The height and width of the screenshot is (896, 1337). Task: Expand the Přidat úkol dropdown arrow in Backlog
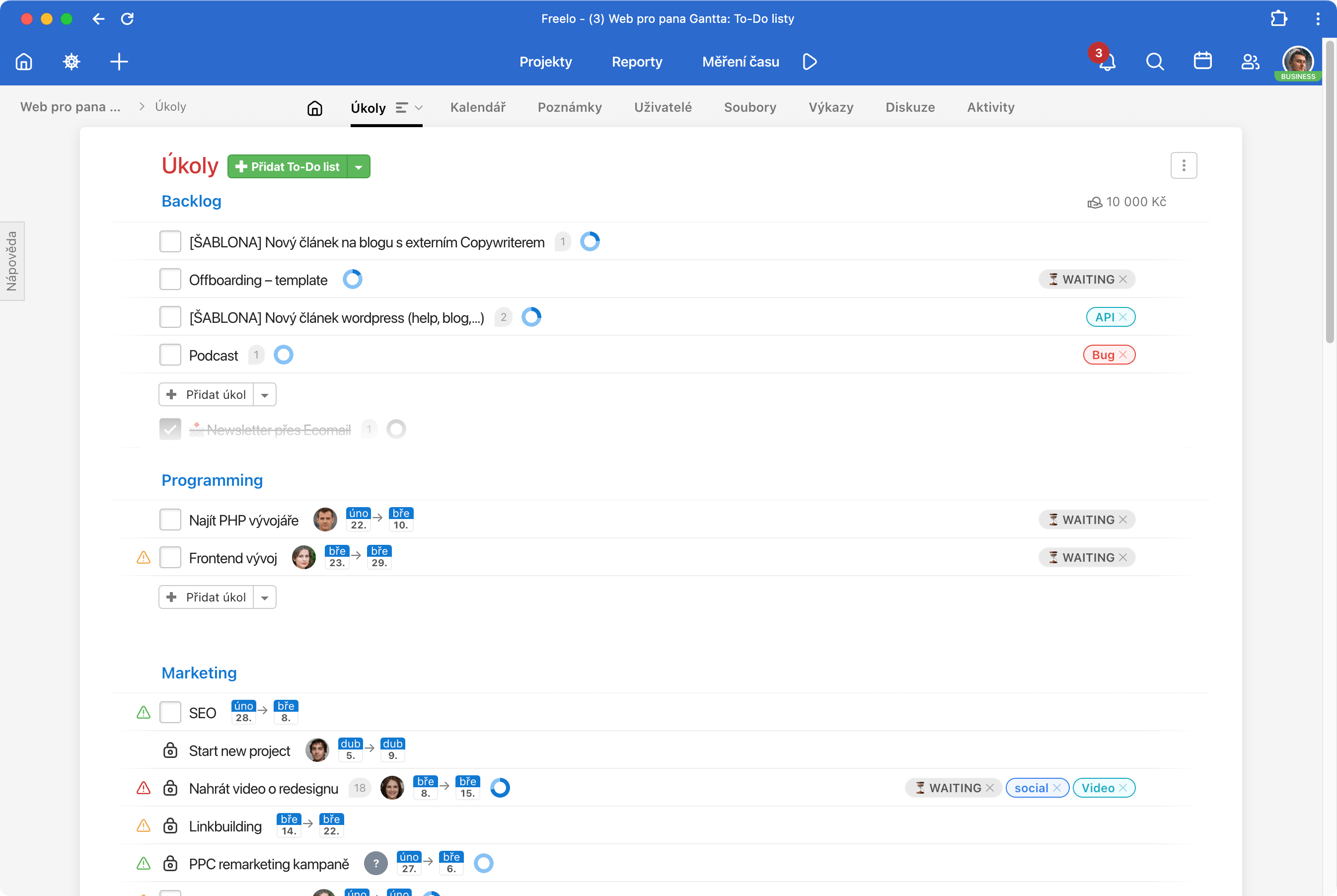pos(265,395)
